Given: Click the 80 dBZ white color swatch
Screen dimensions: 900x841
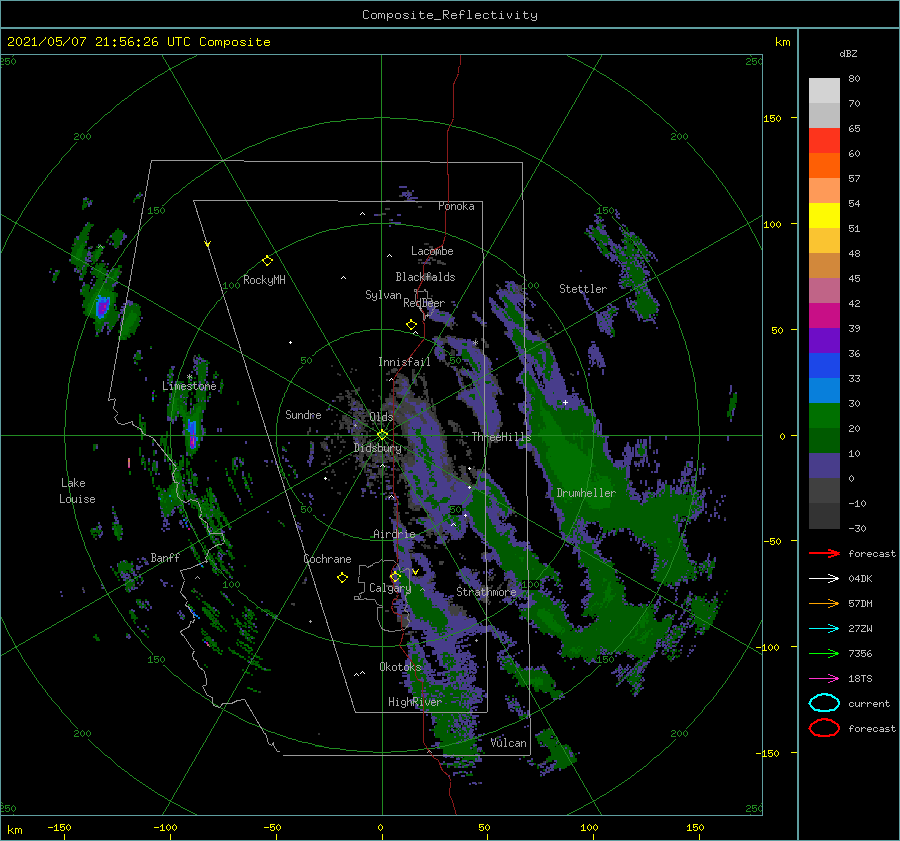Looking at the screenshot, I should coord(824,90).
